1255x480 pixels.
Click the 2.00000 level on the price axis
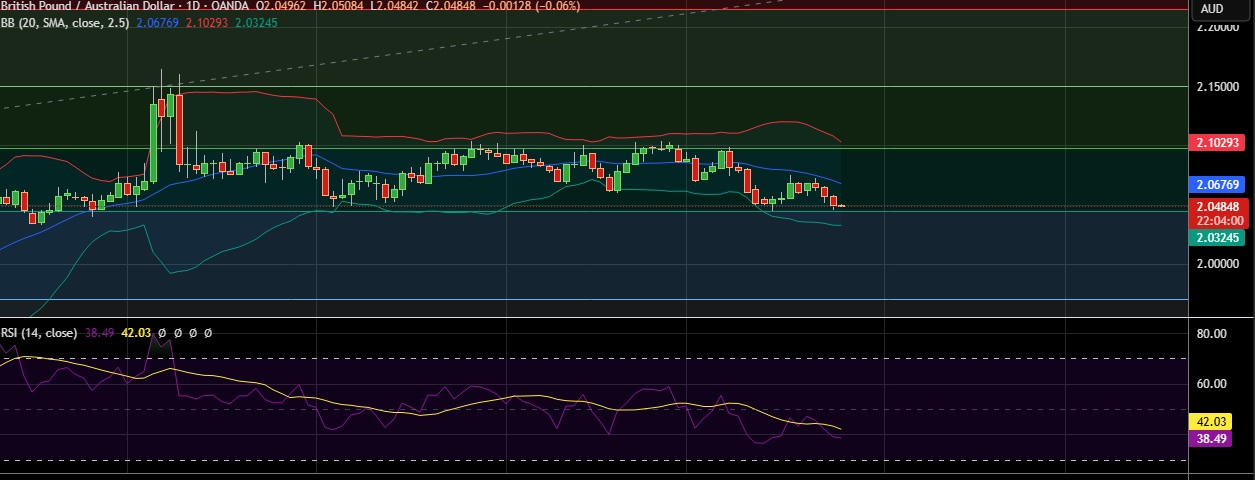pyautogui.click(x=1218, y=264)
